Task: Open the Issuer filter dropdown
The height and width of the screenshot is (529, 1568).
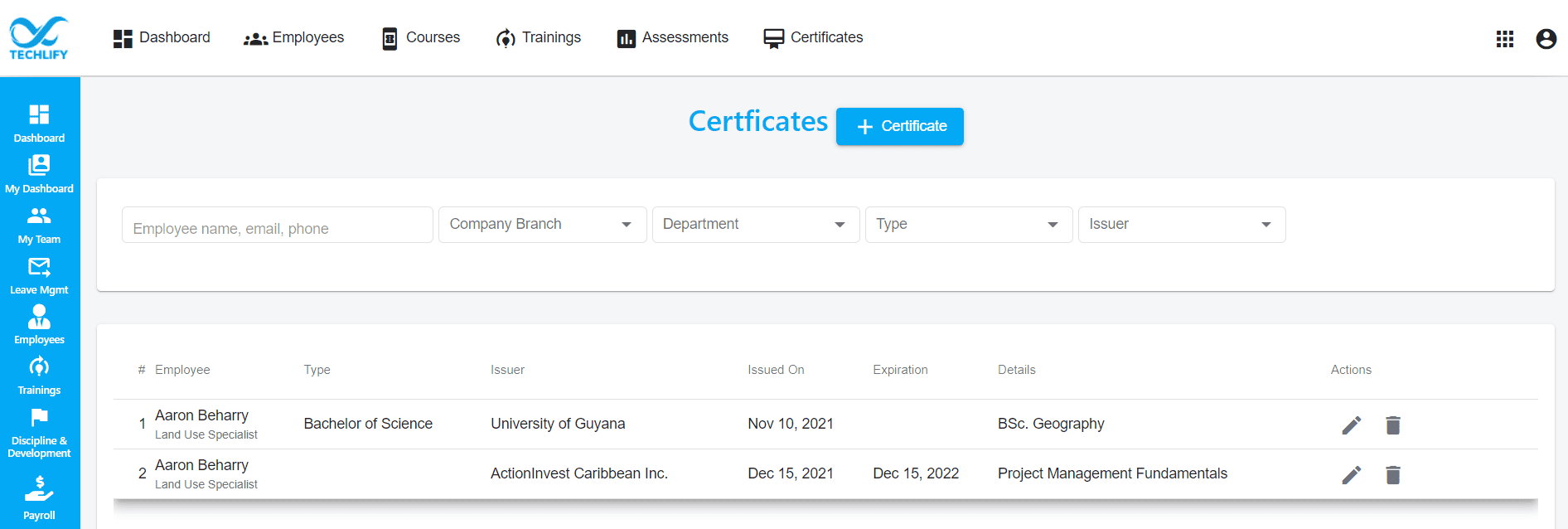Action: pos(1182,225)
